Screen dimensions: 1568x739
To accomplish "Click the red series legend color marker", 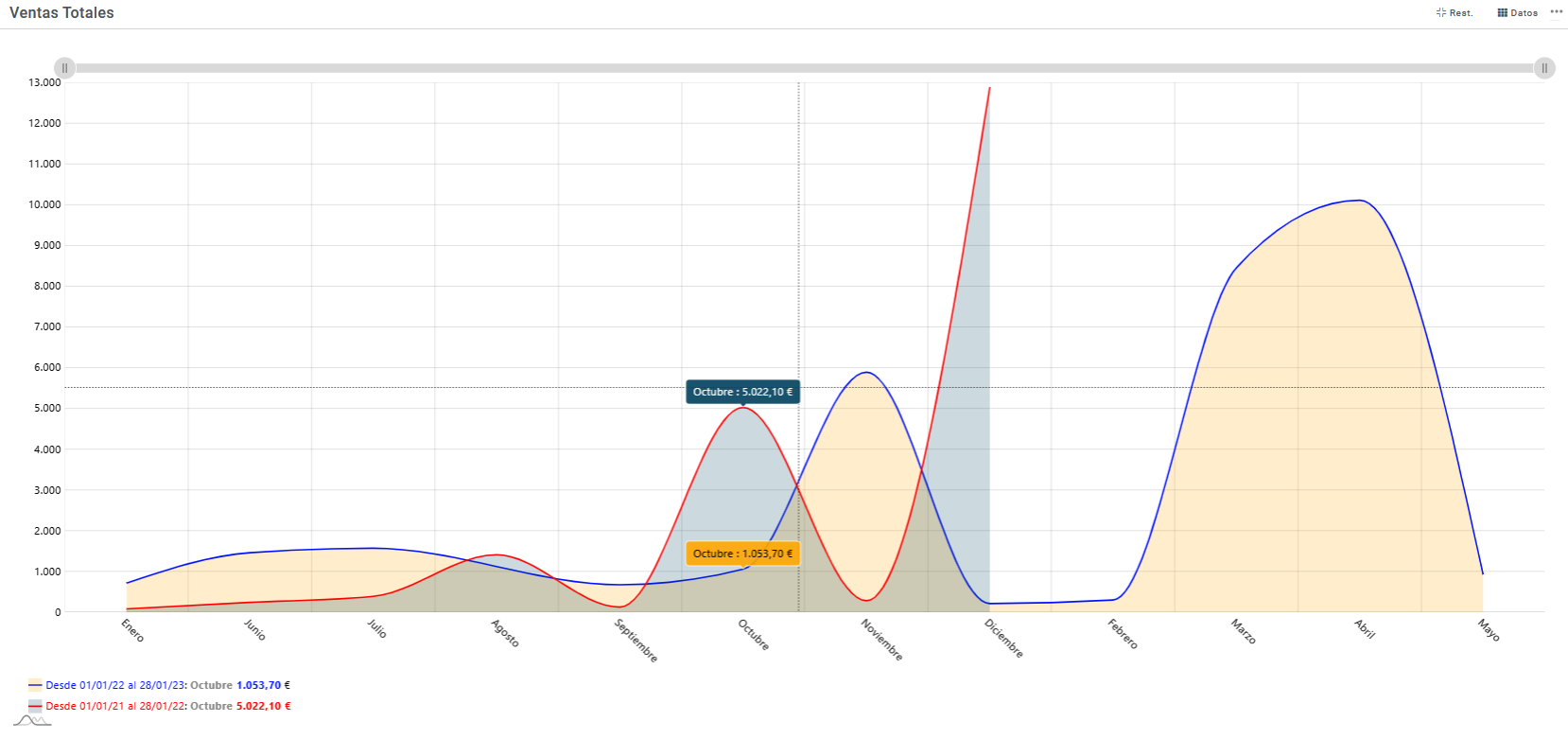I will (35, 706).
